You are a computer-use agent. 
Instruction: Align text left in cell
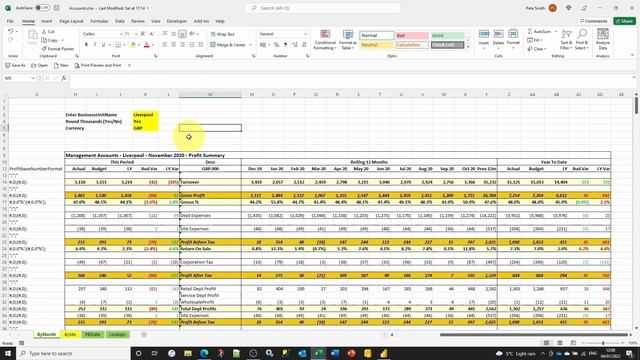(x=164, y=44)
